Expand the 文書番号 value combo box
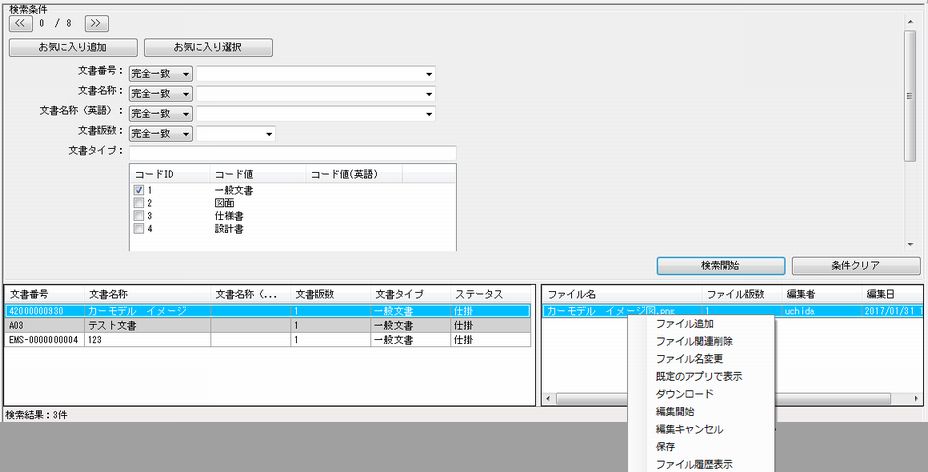Image resolution: width=928 pixels, height=472 pixels. (429, 75)
